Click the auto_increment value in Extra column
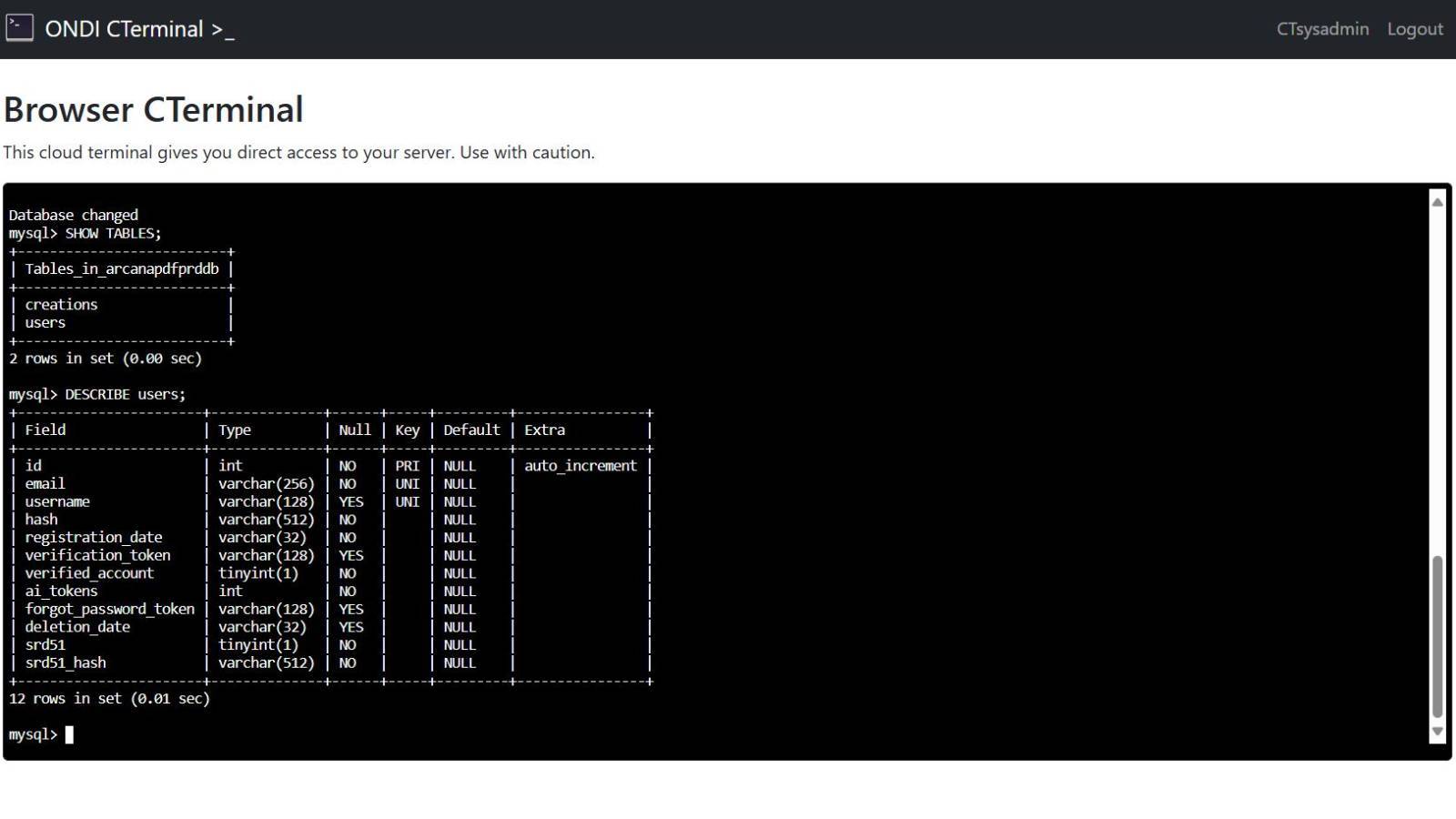Viewport: 1456px width, 819px height. click(580, 466)
